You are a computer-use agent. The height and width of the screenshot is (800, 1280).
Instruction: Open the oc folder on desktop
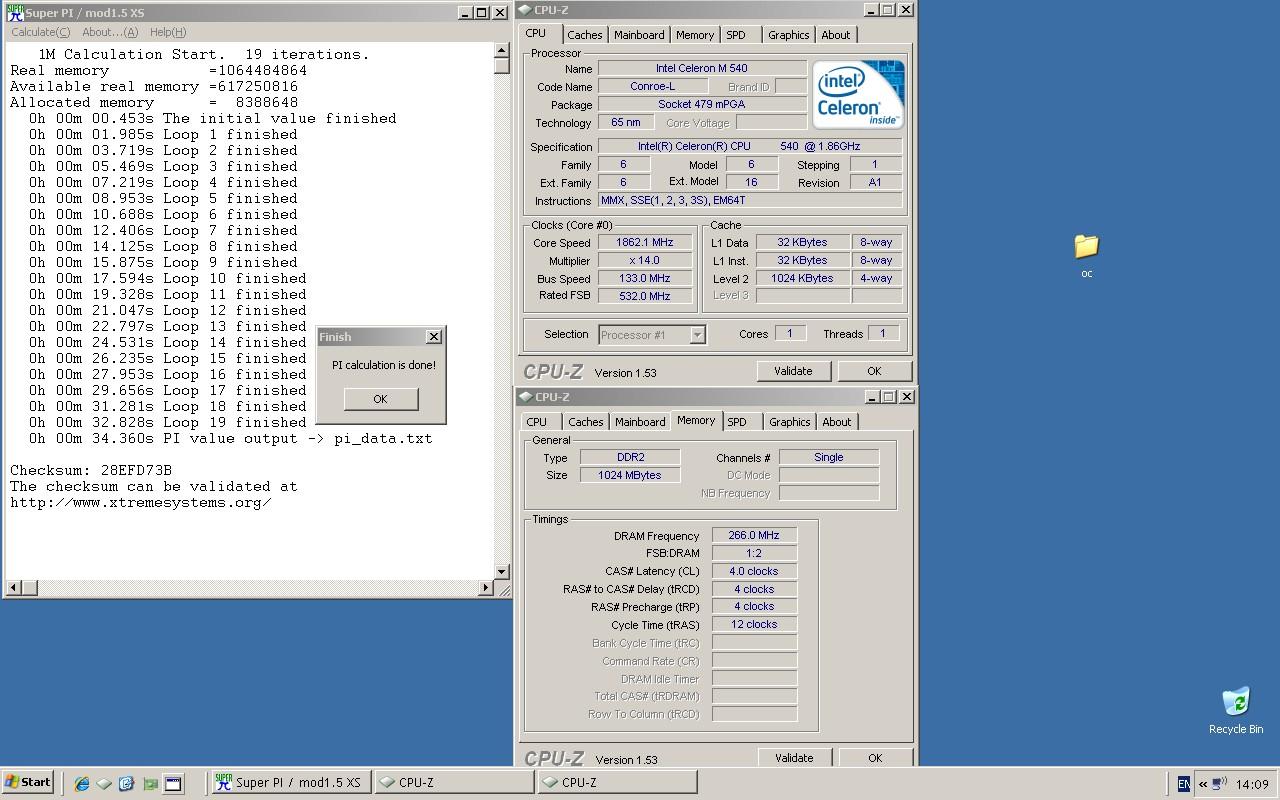[1086, 247]
